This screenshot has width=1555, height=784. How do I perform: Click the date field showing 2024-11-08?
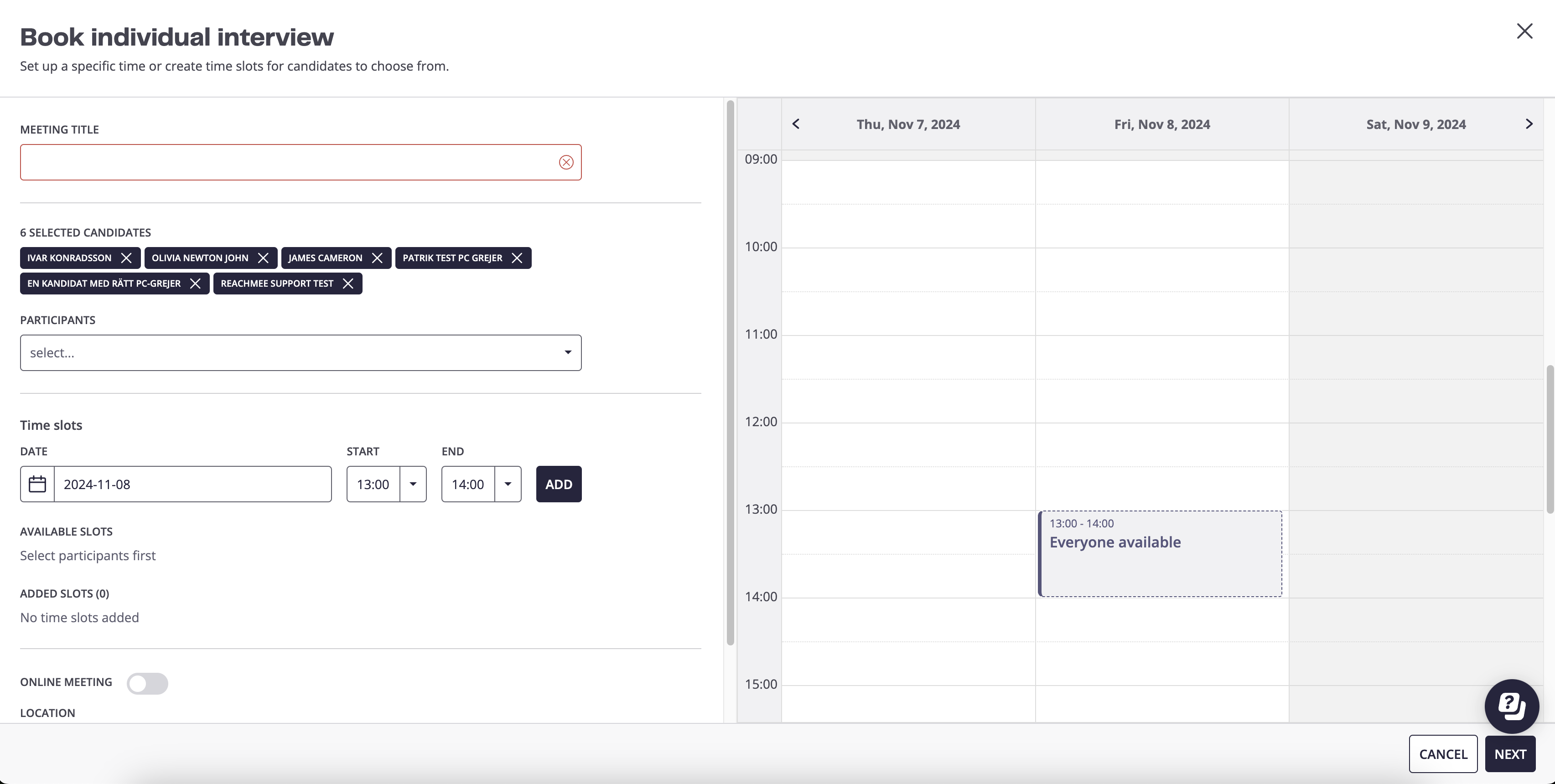pos(192,484)
